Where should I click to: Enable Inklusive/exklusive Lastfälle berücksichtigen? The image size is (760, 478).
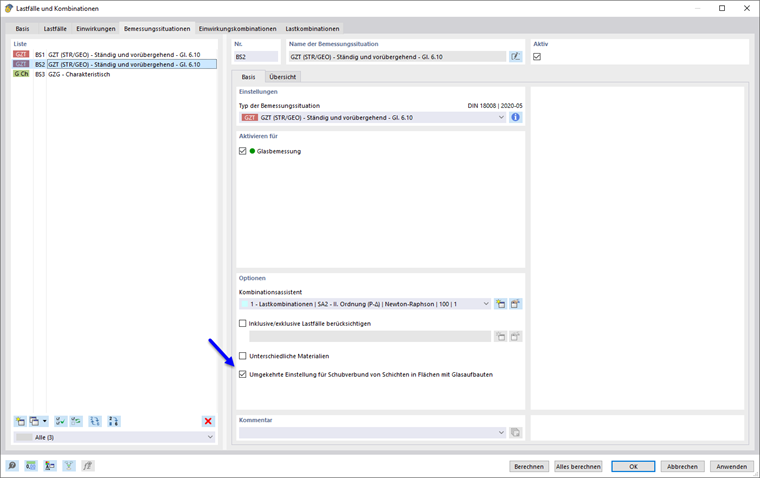tap(243, 323)
